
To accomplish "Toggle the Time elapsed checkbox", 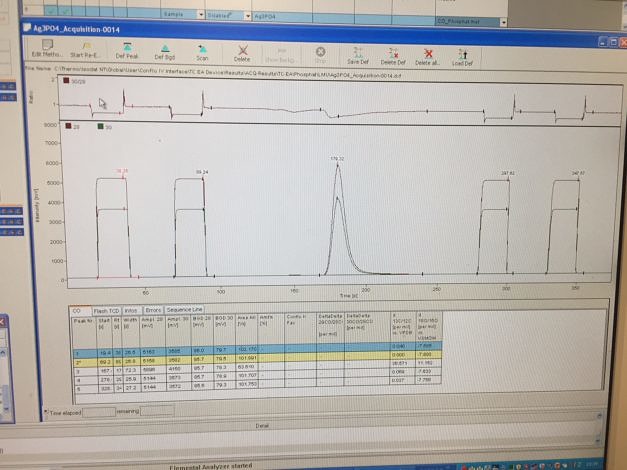I will (48, 411).
